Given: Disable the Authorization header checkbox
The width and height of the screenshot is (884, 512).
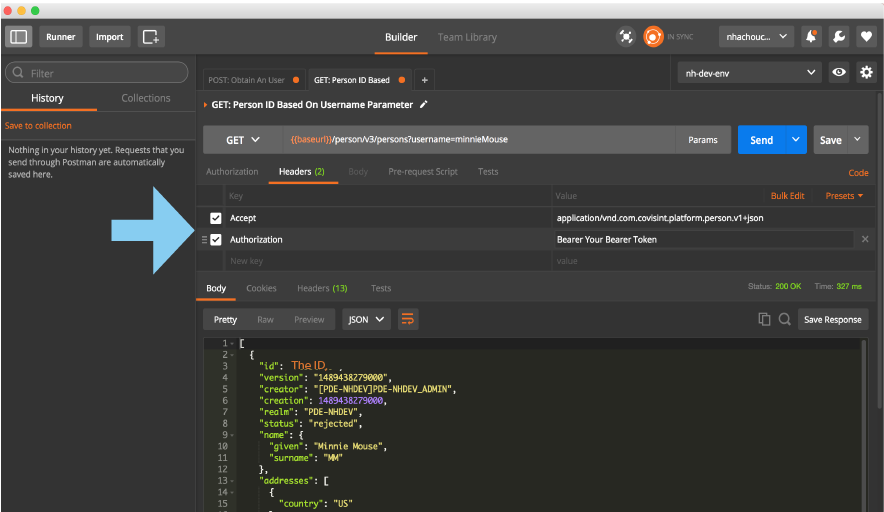Looking at the screenshot, I should tap(216, 240).
